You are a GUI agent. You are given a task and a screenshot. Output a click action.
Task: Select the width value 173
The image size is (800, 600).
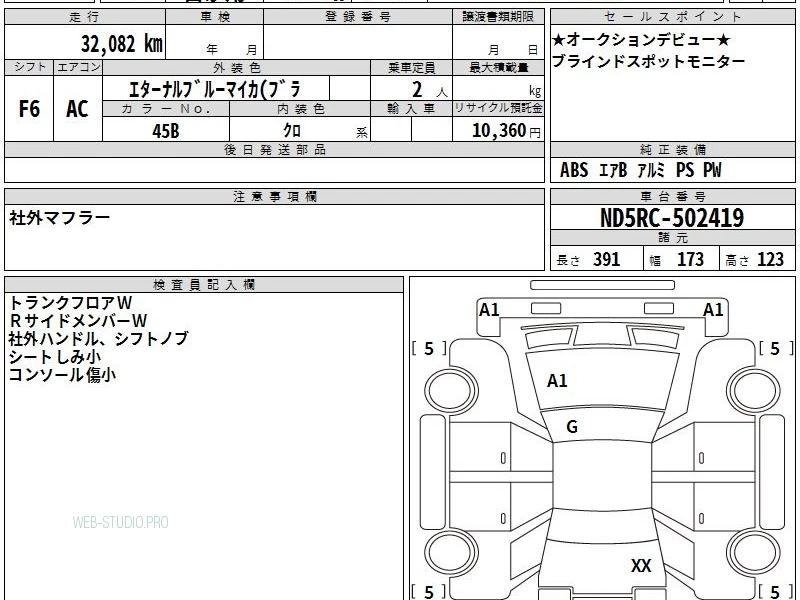point(690,259)
